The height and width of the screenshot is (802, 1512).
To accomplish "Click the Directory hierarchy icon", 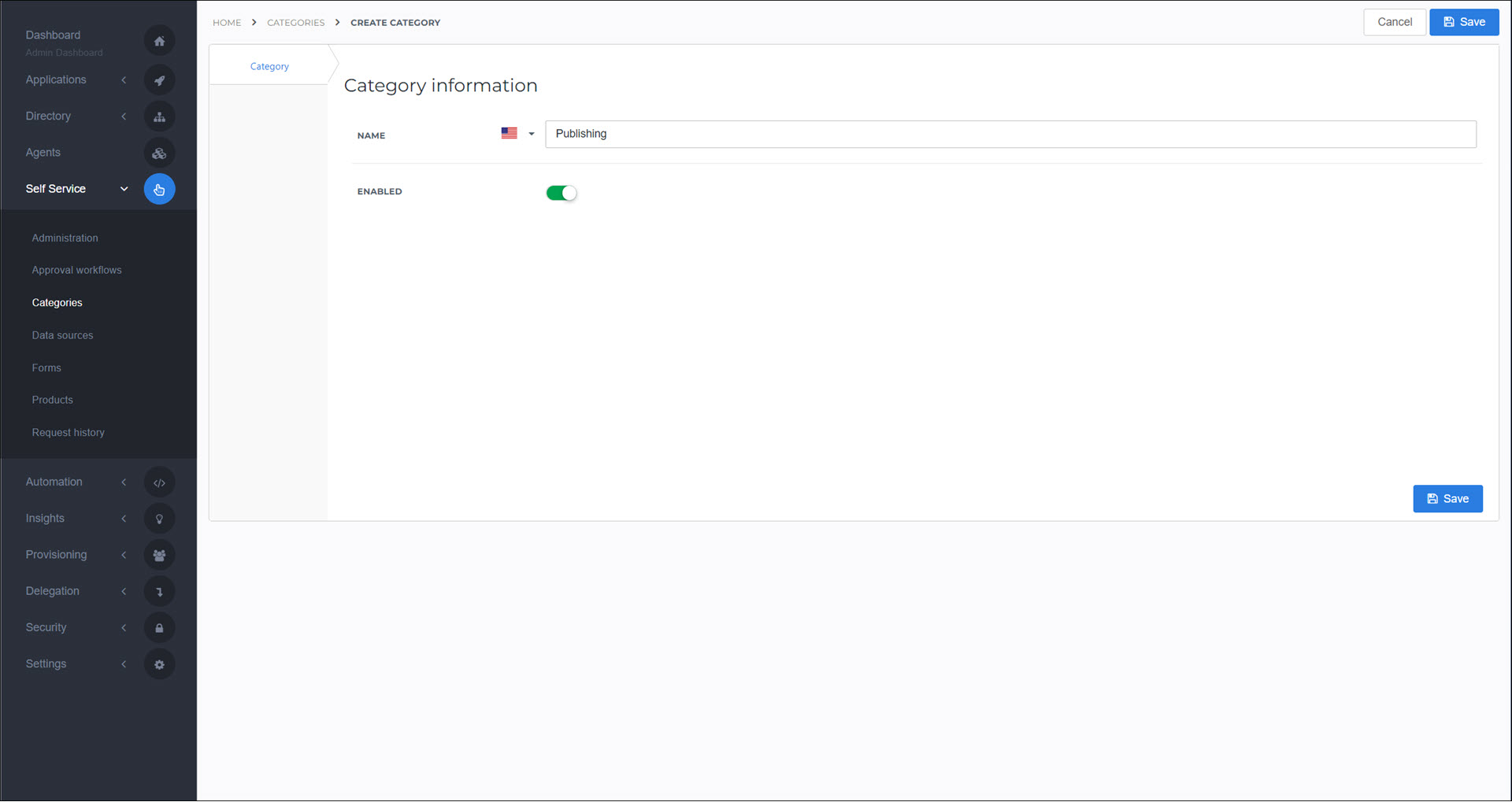I will [x=159, y=116].
